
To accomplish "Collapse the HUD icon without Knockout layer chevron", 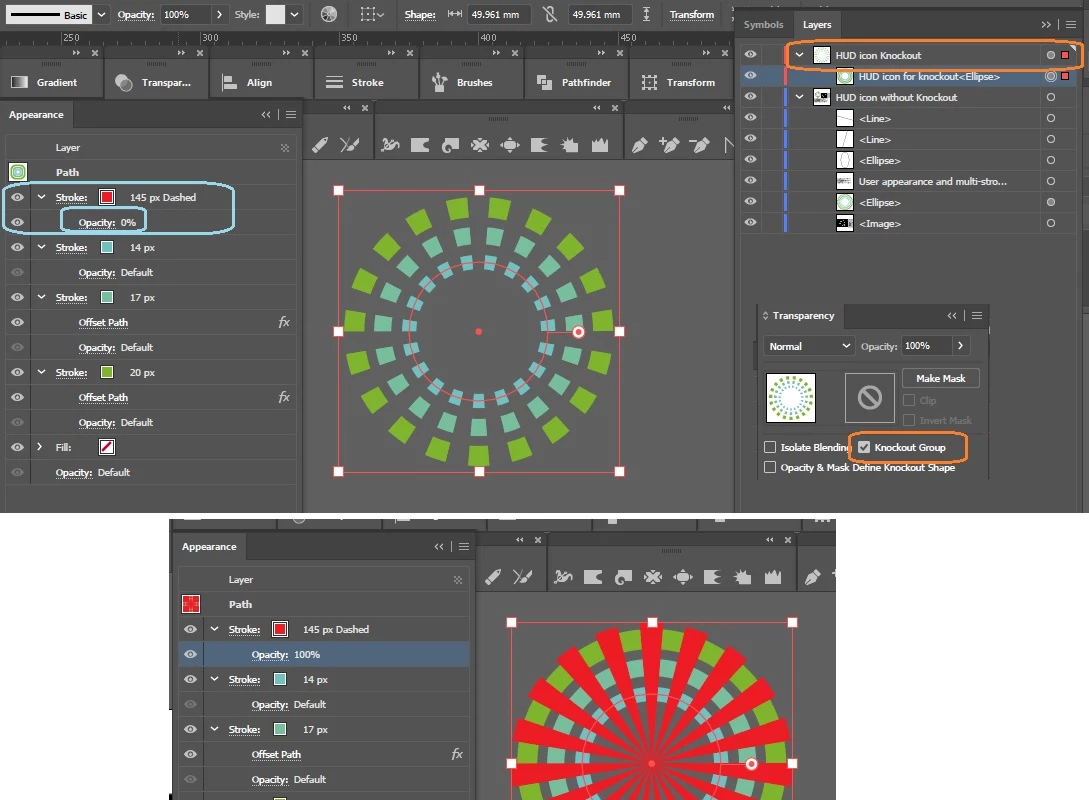I will 799,97.
